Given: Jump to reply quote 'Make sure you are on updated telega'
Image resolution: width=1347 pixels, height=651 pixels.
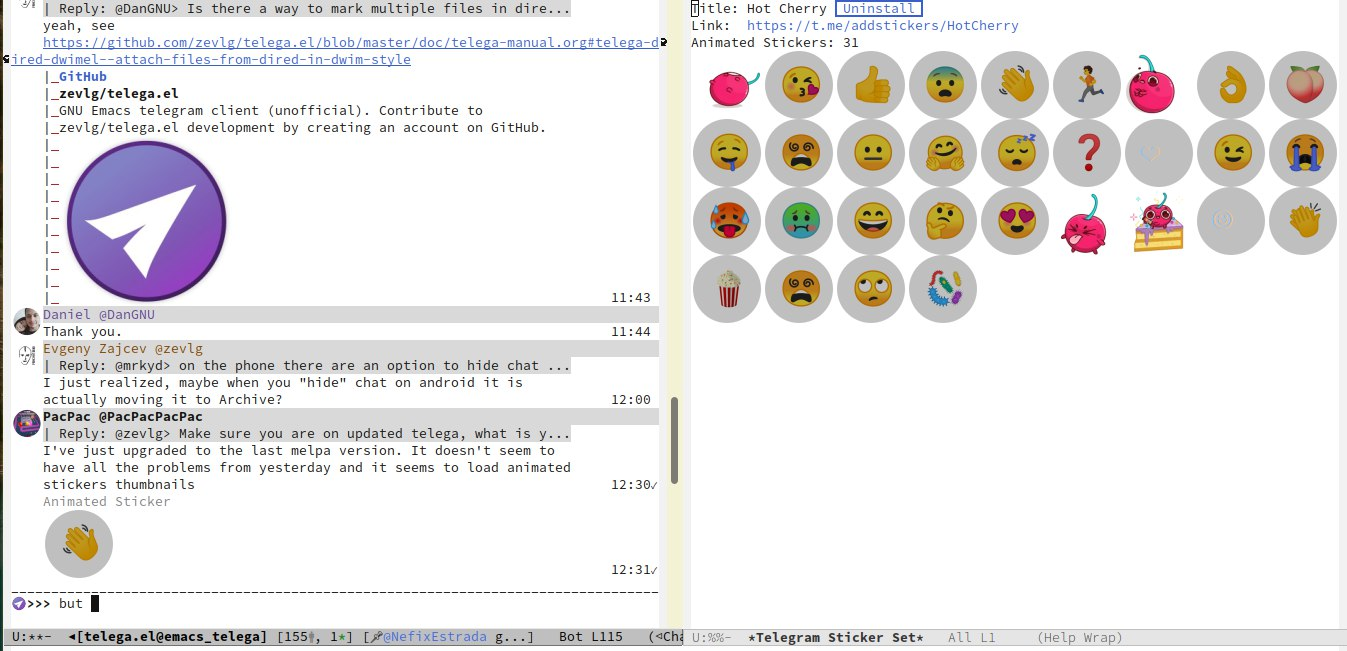Looking at the screenshot, I should coord(307,434).
